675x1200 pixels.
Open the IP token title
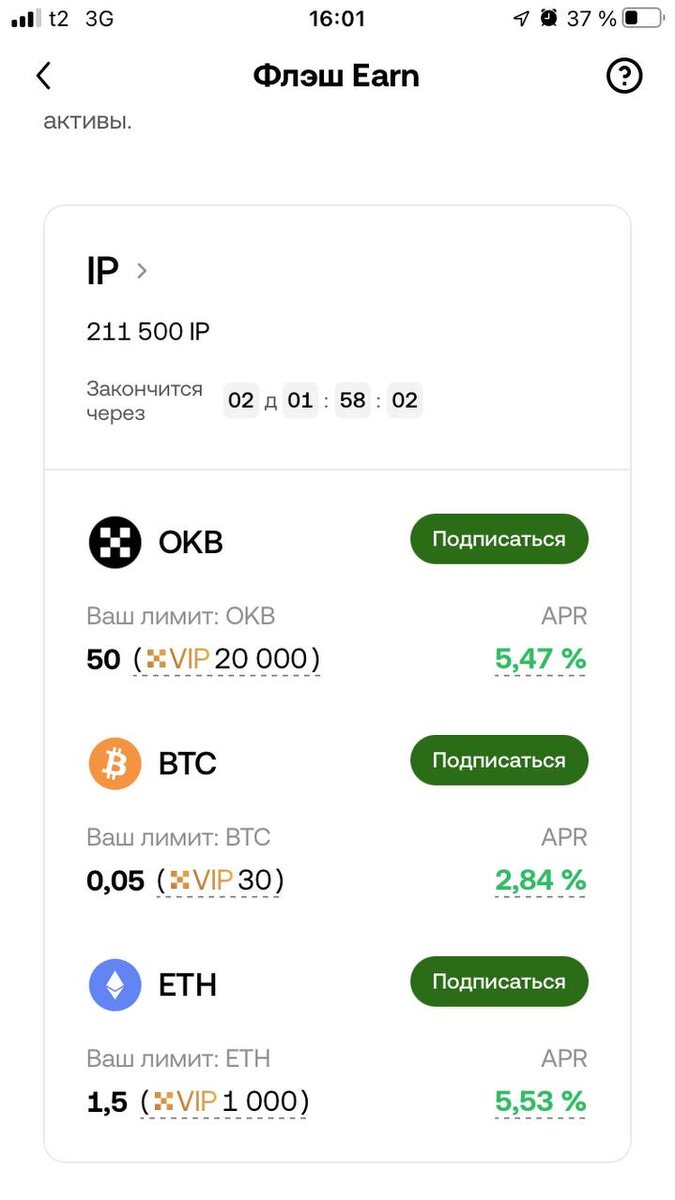103,271
